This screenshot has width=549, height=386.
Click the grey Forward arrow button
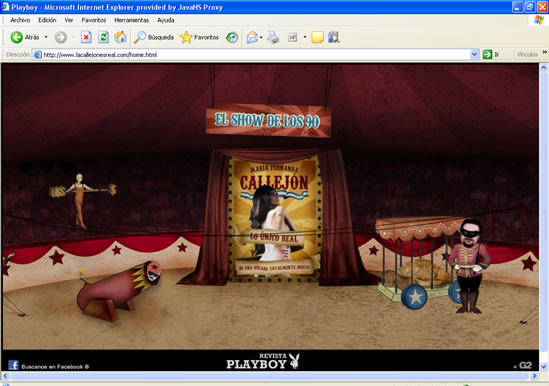point(61,37)
